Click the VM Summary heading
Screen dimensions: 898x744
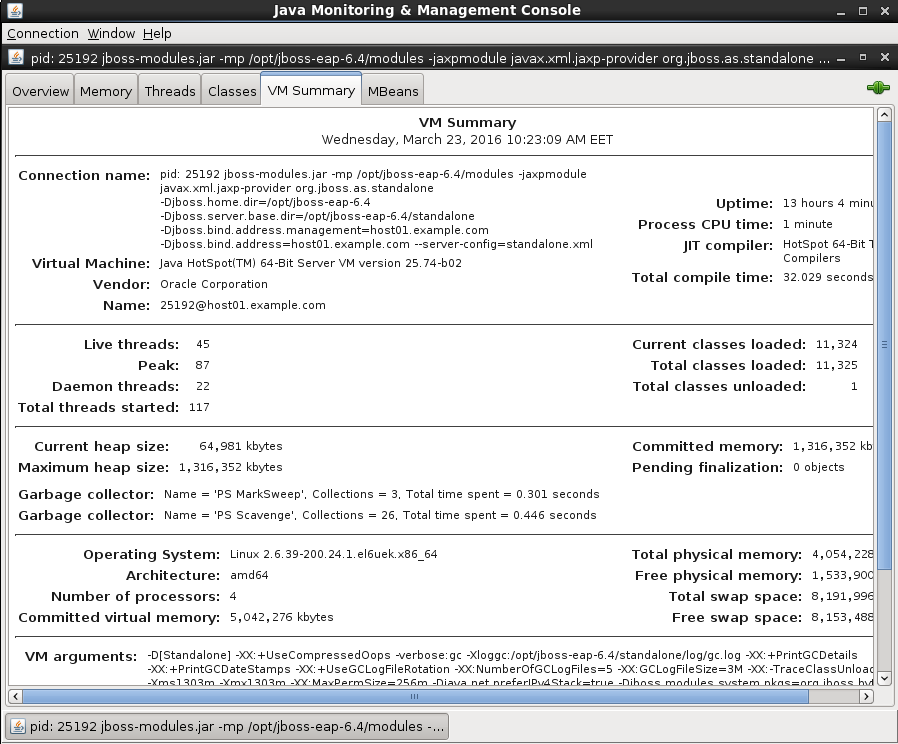(467, 123)
